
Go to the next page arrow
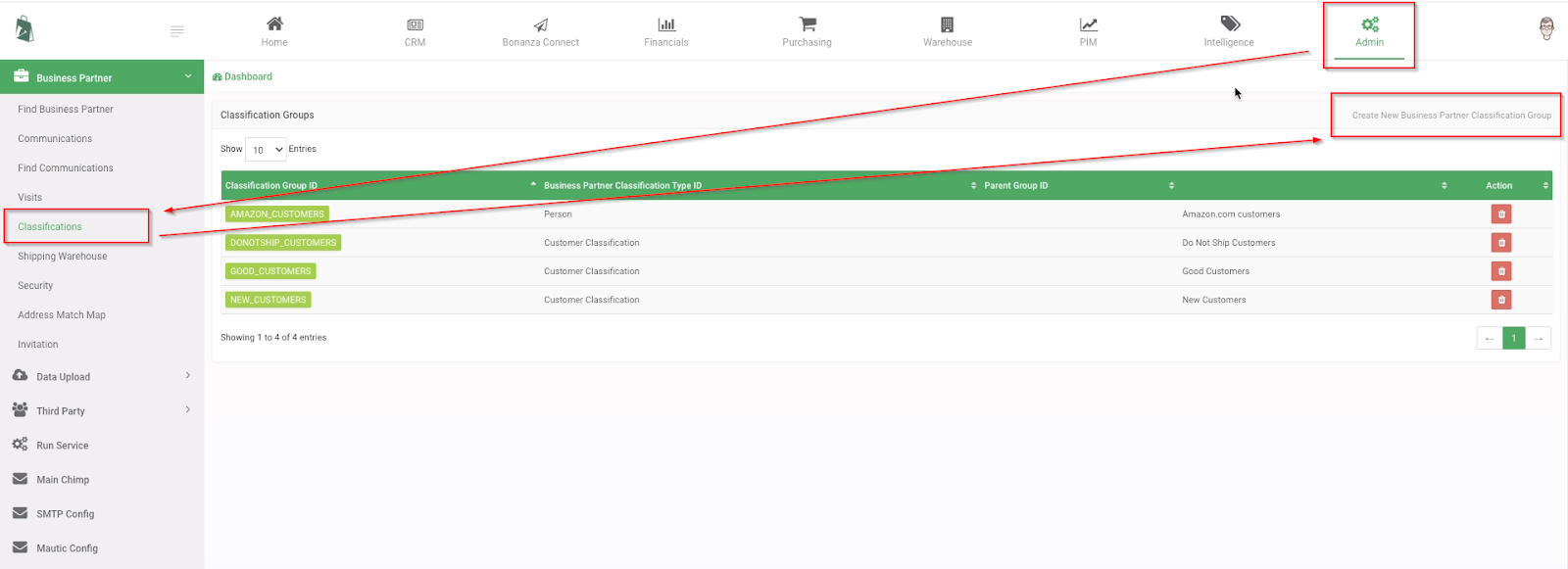(1539, 338)
